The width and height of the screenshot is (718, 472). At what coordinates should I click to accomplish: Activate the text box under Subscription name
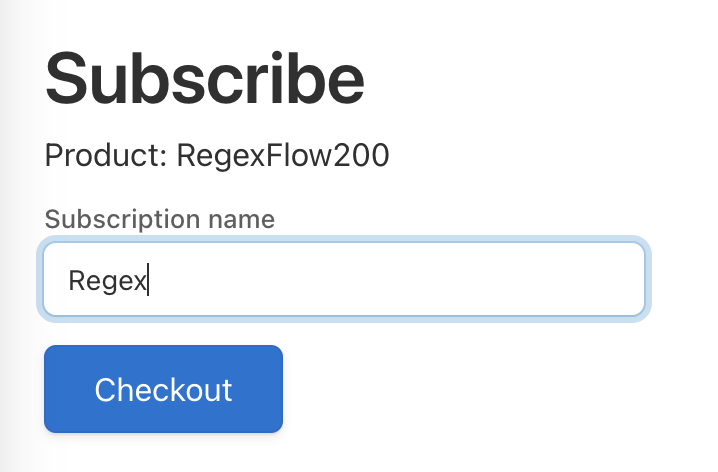click(x=344, y=279)
